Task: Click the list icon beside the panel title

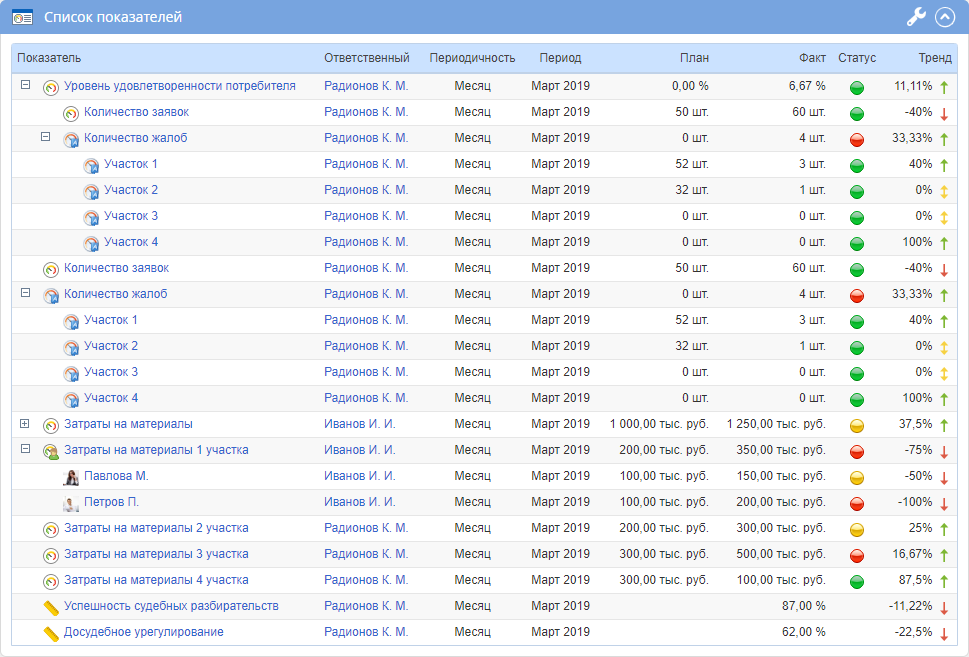Action: [22, 17]
